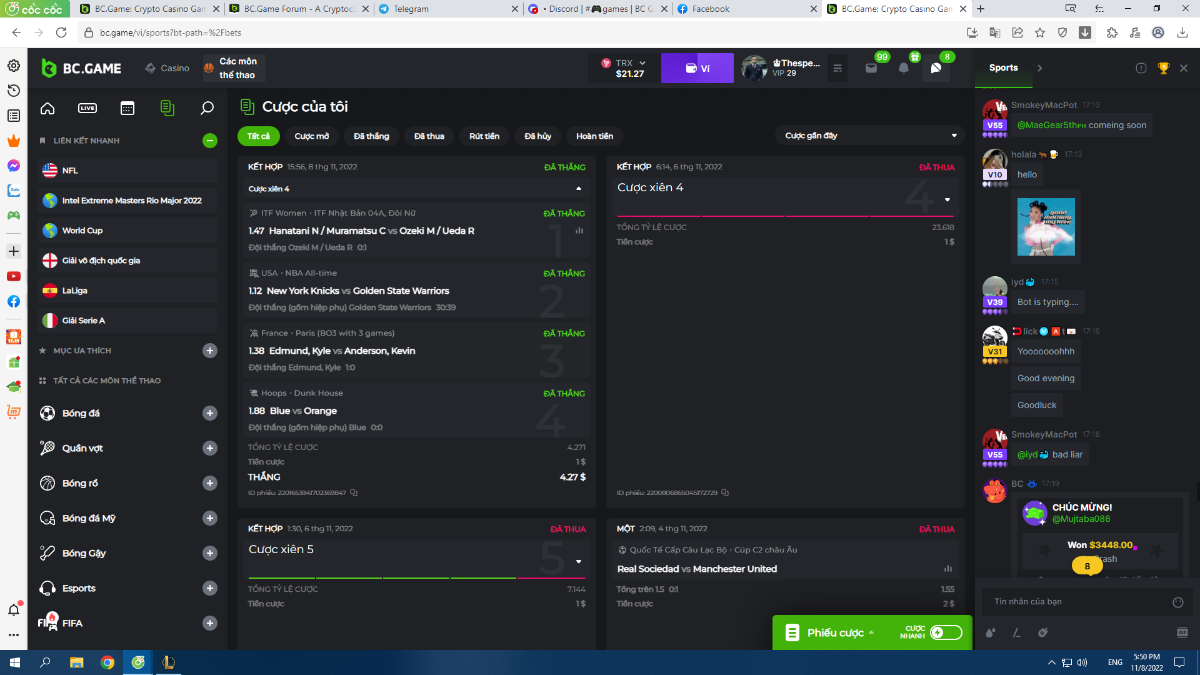Open the search magnifier in sports navigation

207,108
